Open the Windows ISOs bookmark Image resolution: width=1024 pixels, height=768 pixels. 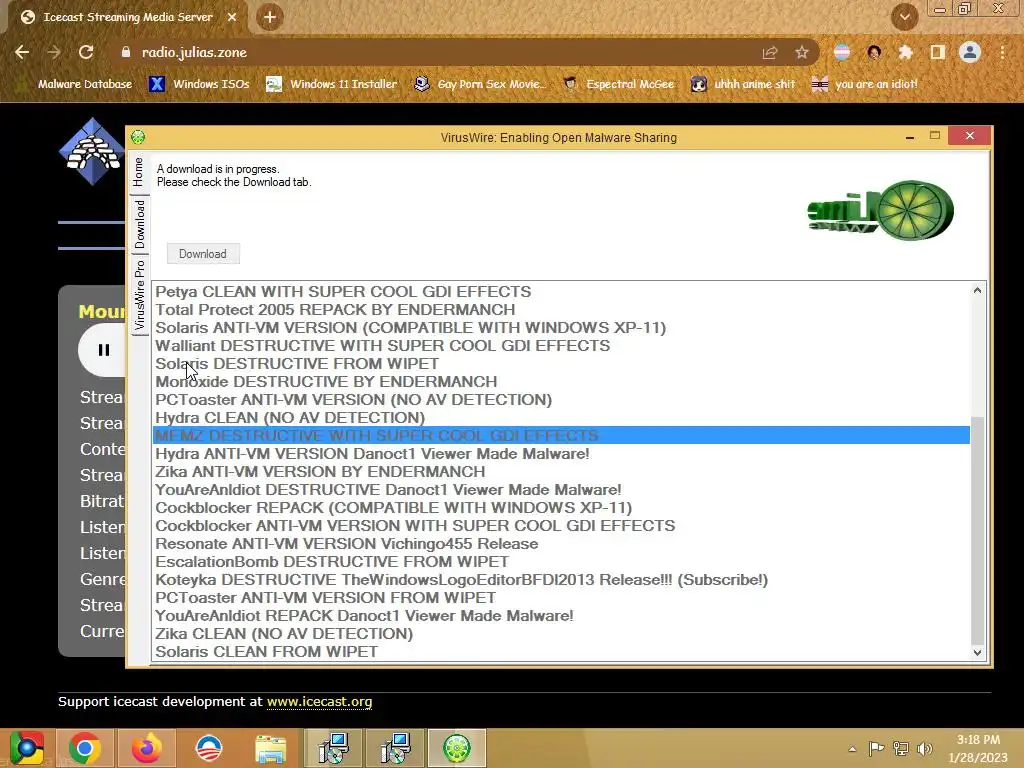(200, 84)
